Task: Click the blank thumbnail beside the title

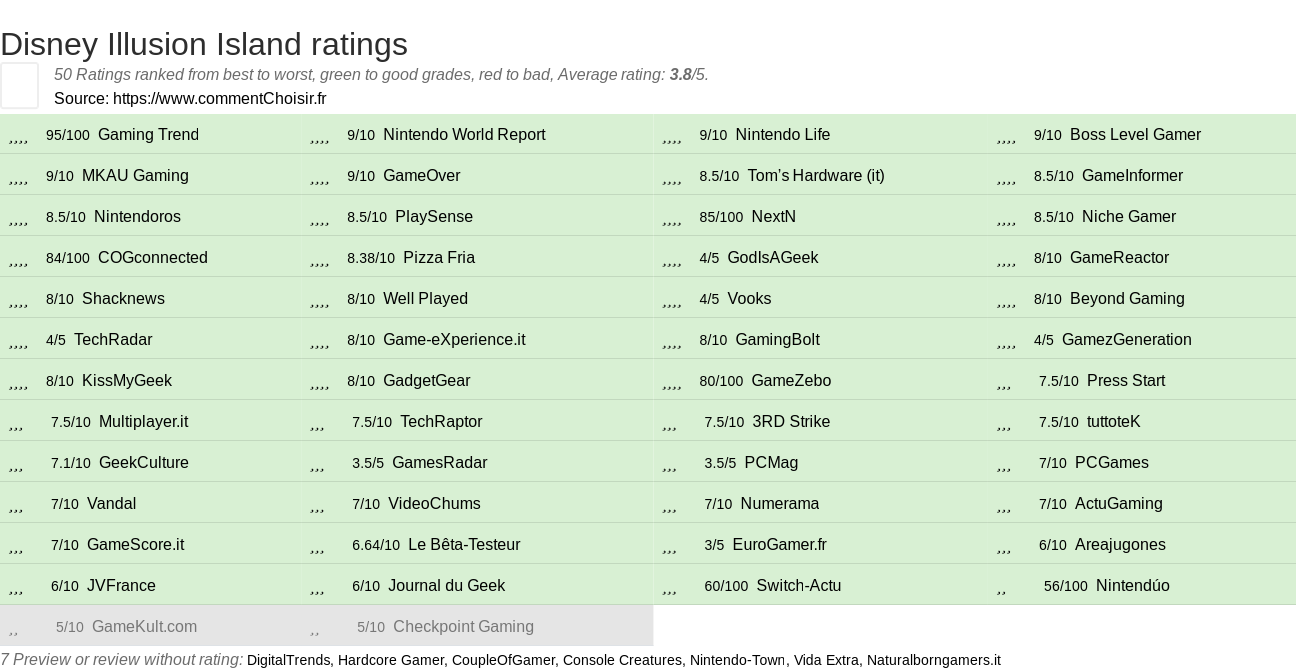Action: [x=19, y=85]
